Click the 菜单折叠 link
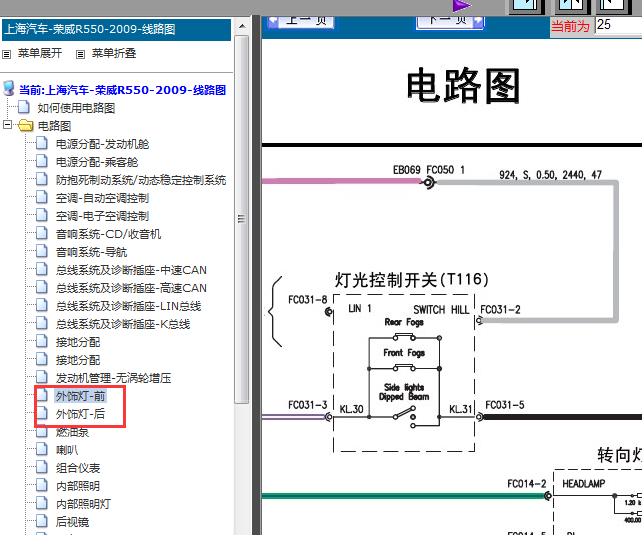 pos(114,53)
